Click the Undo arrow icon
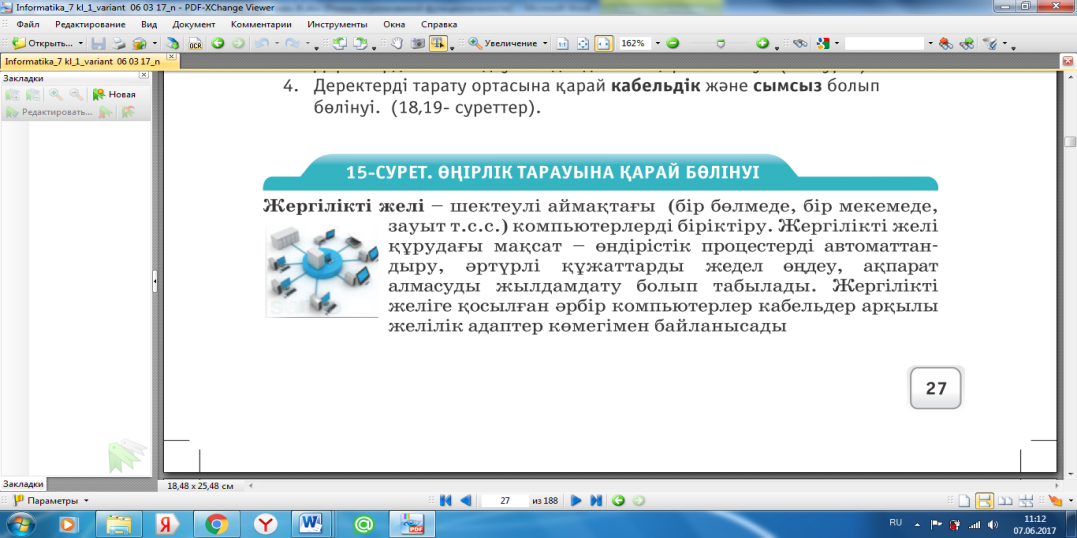Viewport: 1077px width, 538px height. [261, 43]
